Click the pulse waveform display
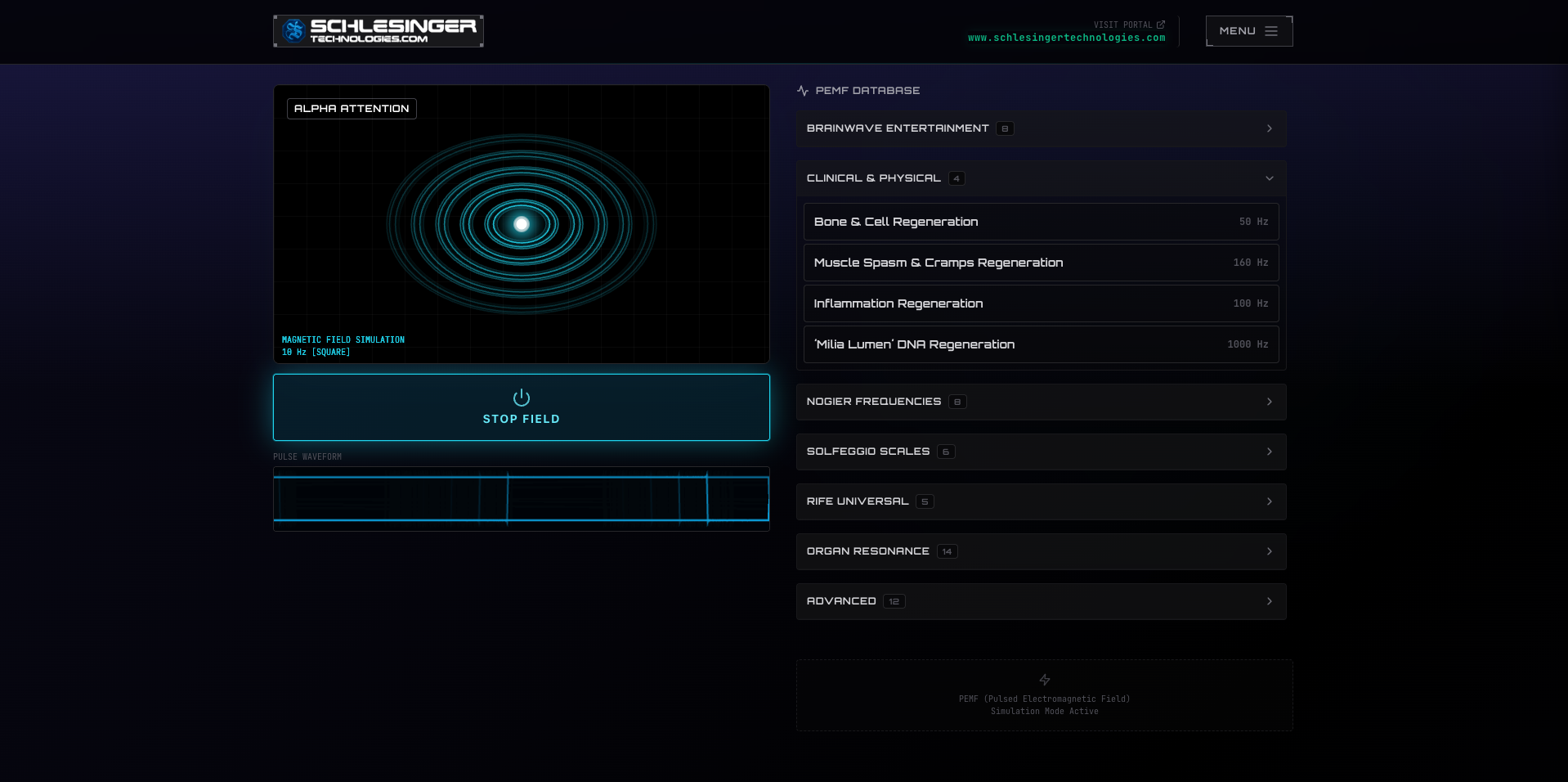The image size is (1568, 782). click(521, 498)
